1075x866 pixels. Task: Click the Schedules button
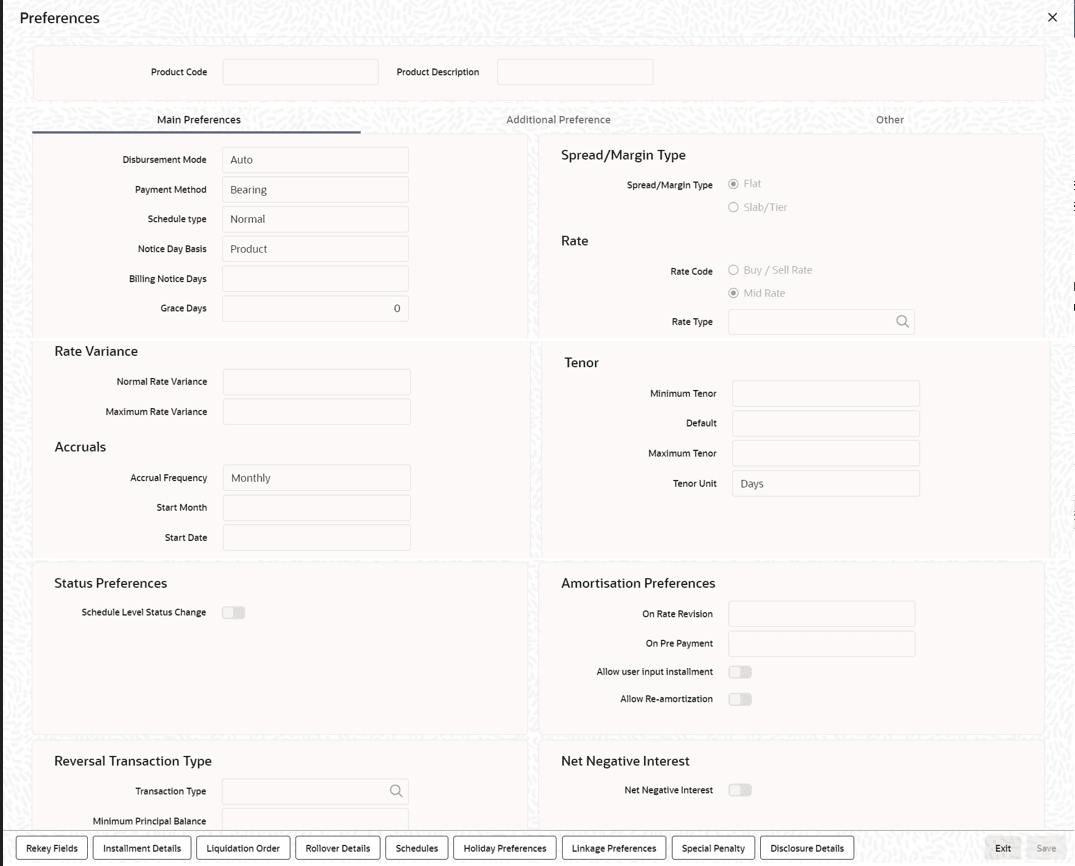[417, 848]
